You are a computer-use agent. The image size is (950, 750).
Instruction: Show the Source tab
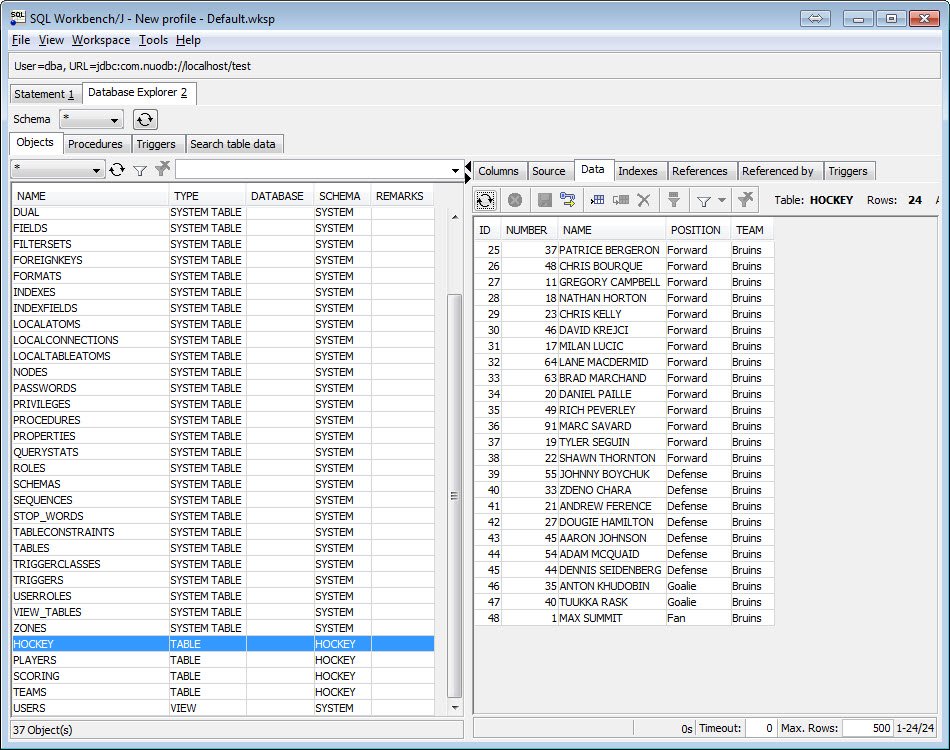[549, 171]
